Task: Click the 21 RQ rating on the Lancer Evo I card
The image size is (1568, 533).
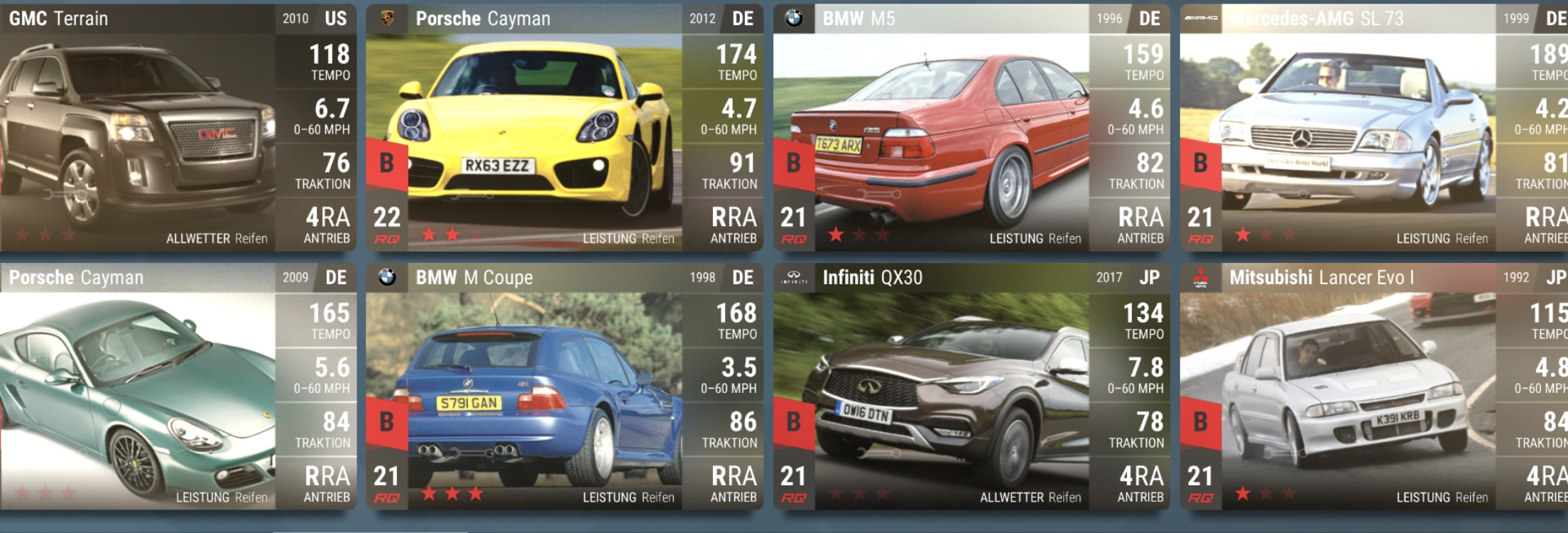Action: pyautogui.click(x=1201, y=483)
